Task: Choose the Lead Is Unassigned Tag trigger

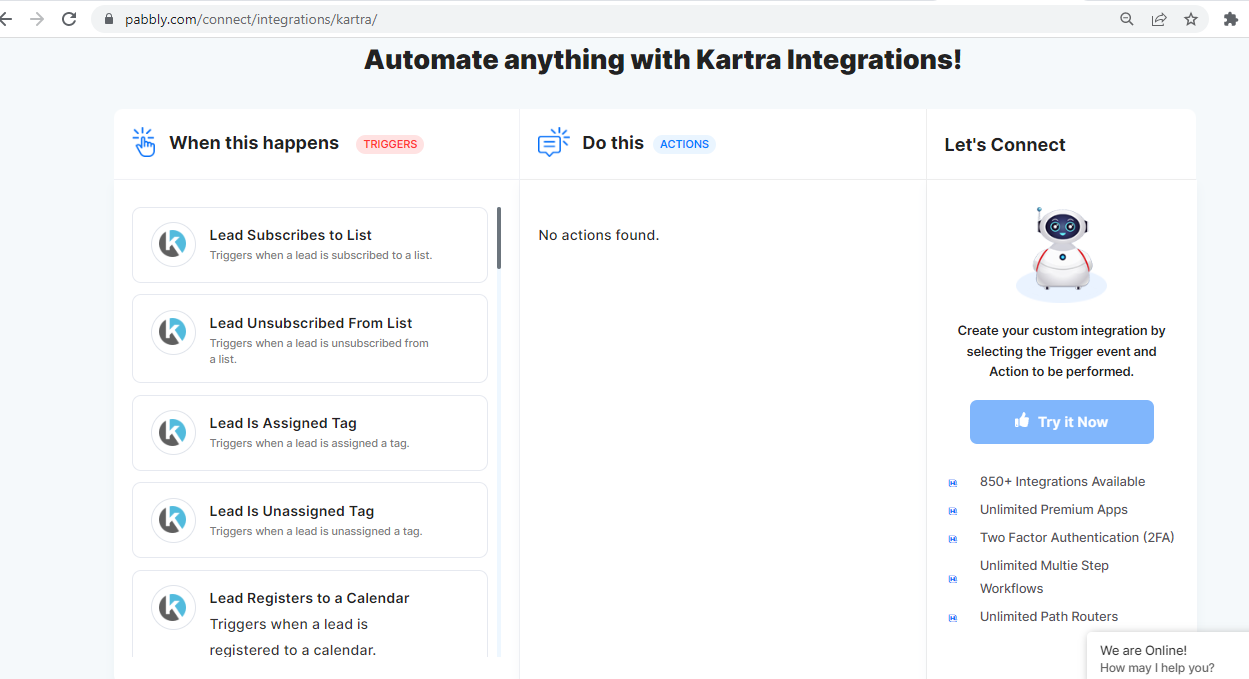Action: [x=310, y=520]
